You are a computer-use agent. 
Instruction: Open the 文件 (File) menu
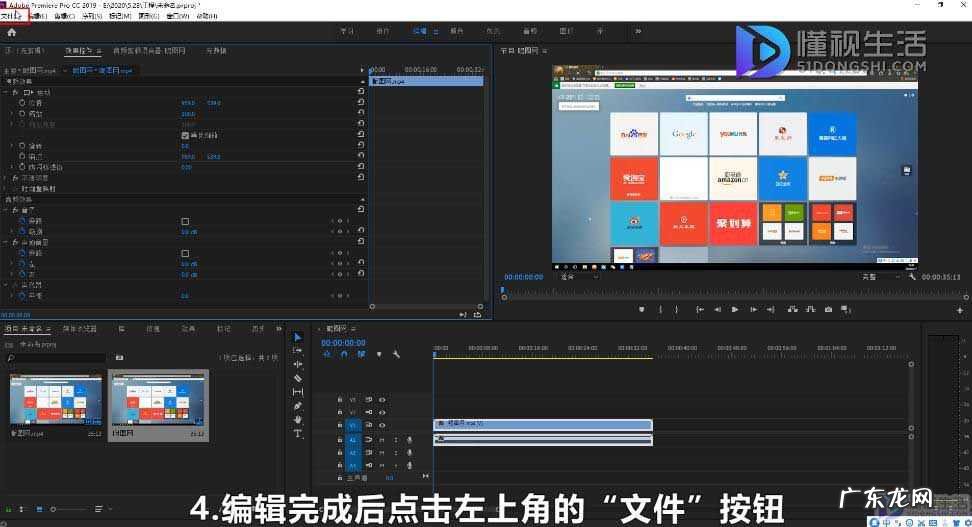tap(11, 16)
